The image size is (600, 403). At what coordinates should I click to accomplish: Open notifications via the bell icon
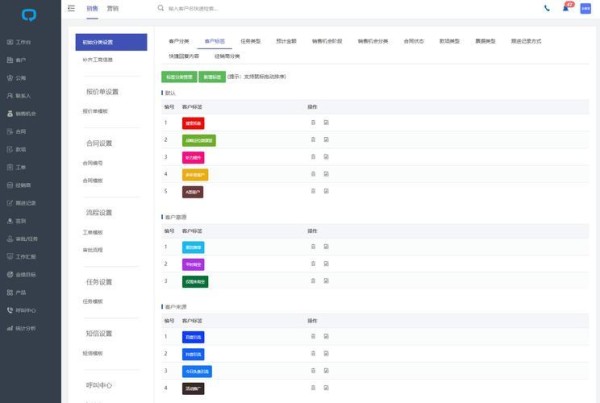click(565, 8)
